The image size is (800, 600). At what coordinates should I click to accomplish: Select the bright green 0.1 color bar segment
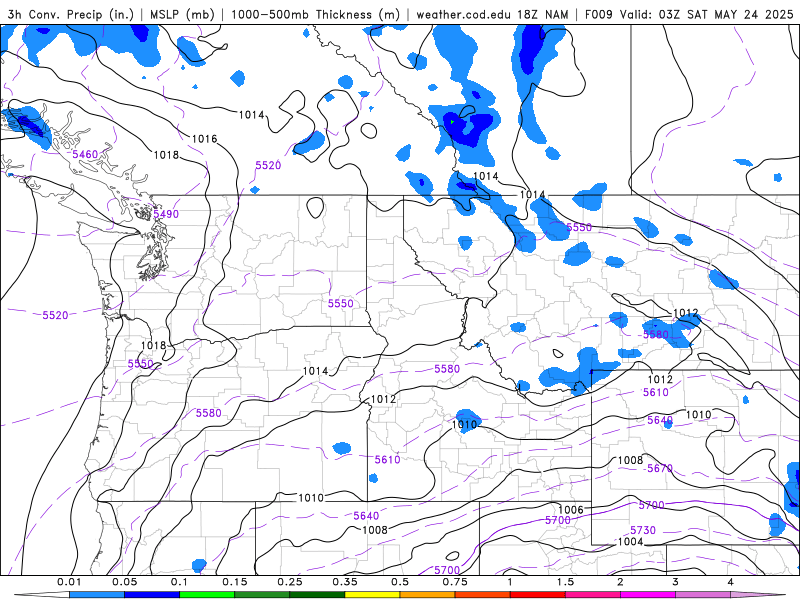point(207,595)
